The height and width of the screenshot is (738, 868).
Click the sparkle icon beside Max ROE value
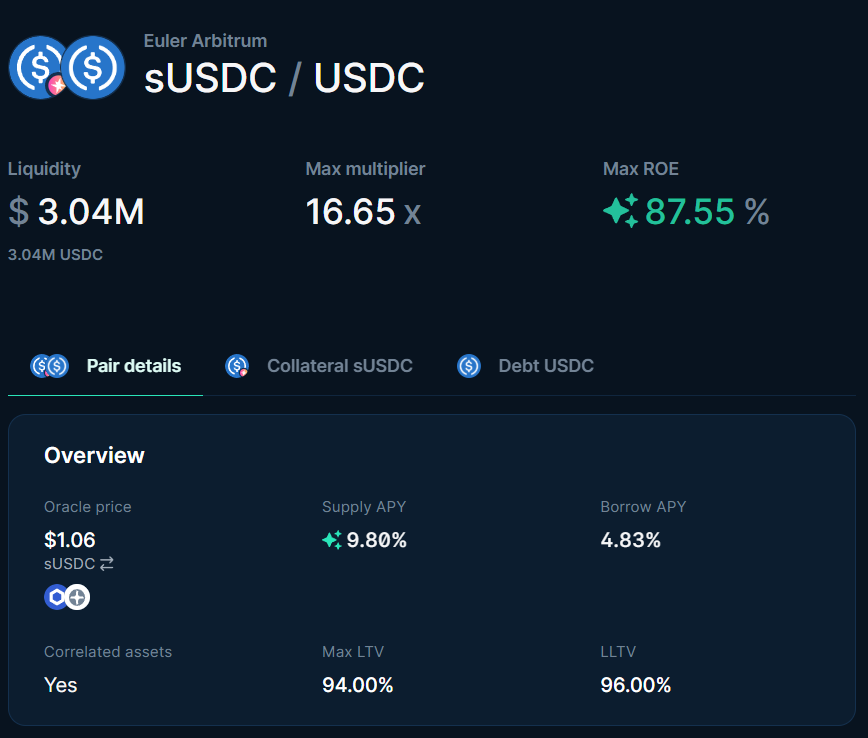coord(621,211)
